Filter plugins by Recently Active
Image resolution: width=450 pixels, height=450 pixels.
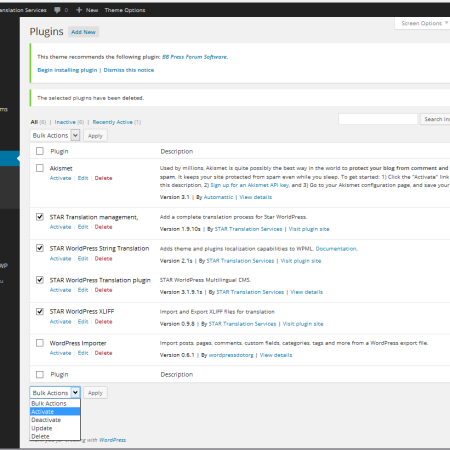coord(112,122)
